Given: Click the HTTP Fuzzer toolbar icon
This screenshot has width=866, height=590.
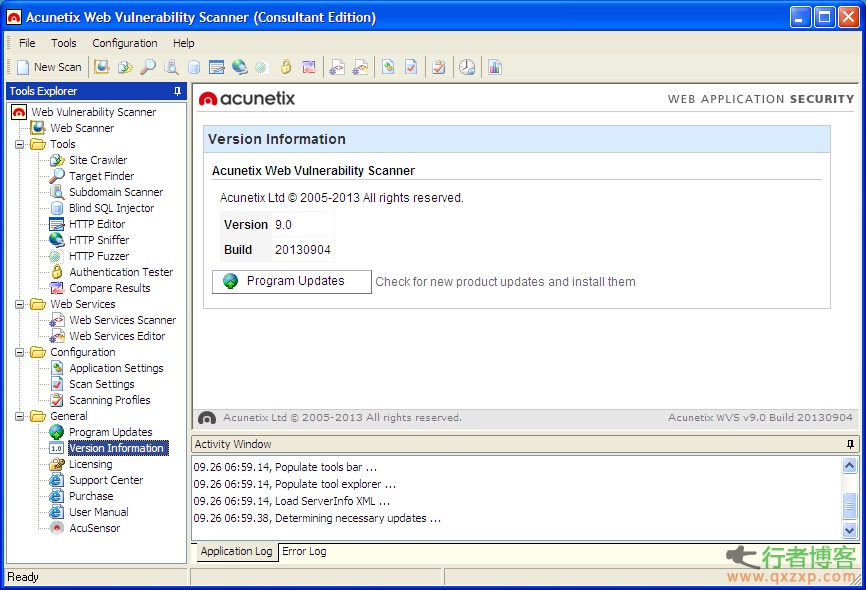Looking at the screenshot, I should [x=262, y=67].
